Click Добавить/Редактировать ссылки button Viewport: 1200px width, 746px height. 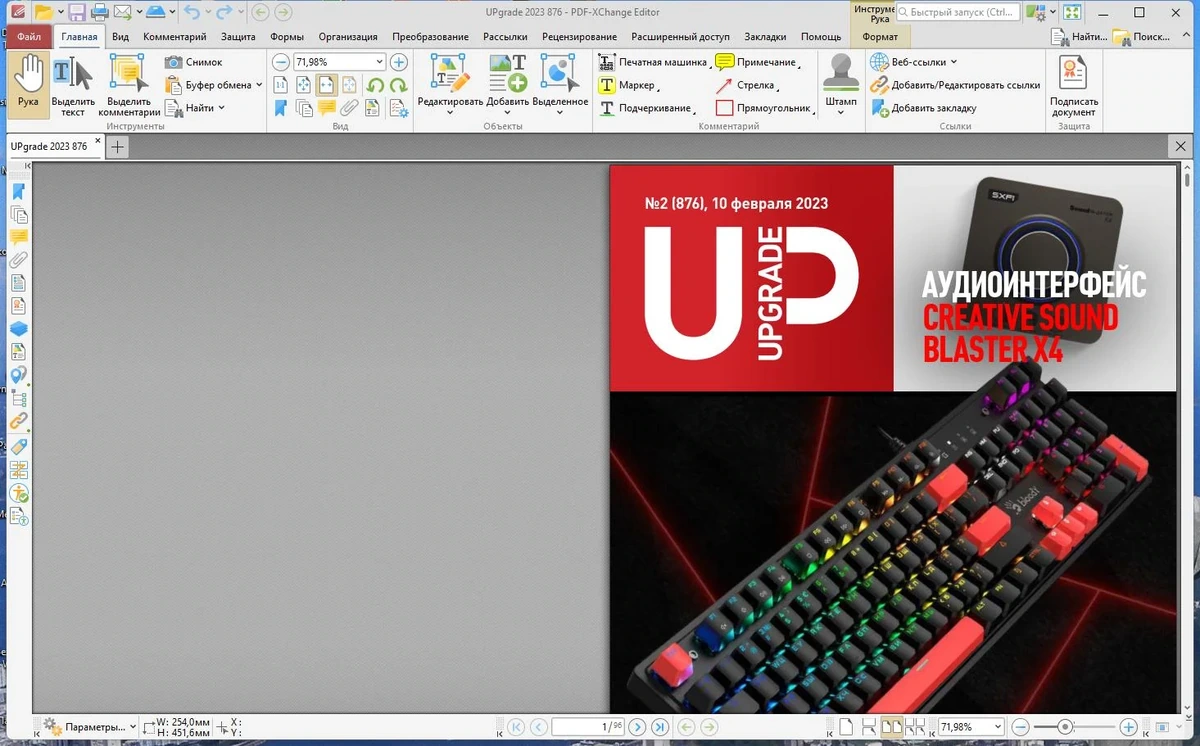(955, 85)
